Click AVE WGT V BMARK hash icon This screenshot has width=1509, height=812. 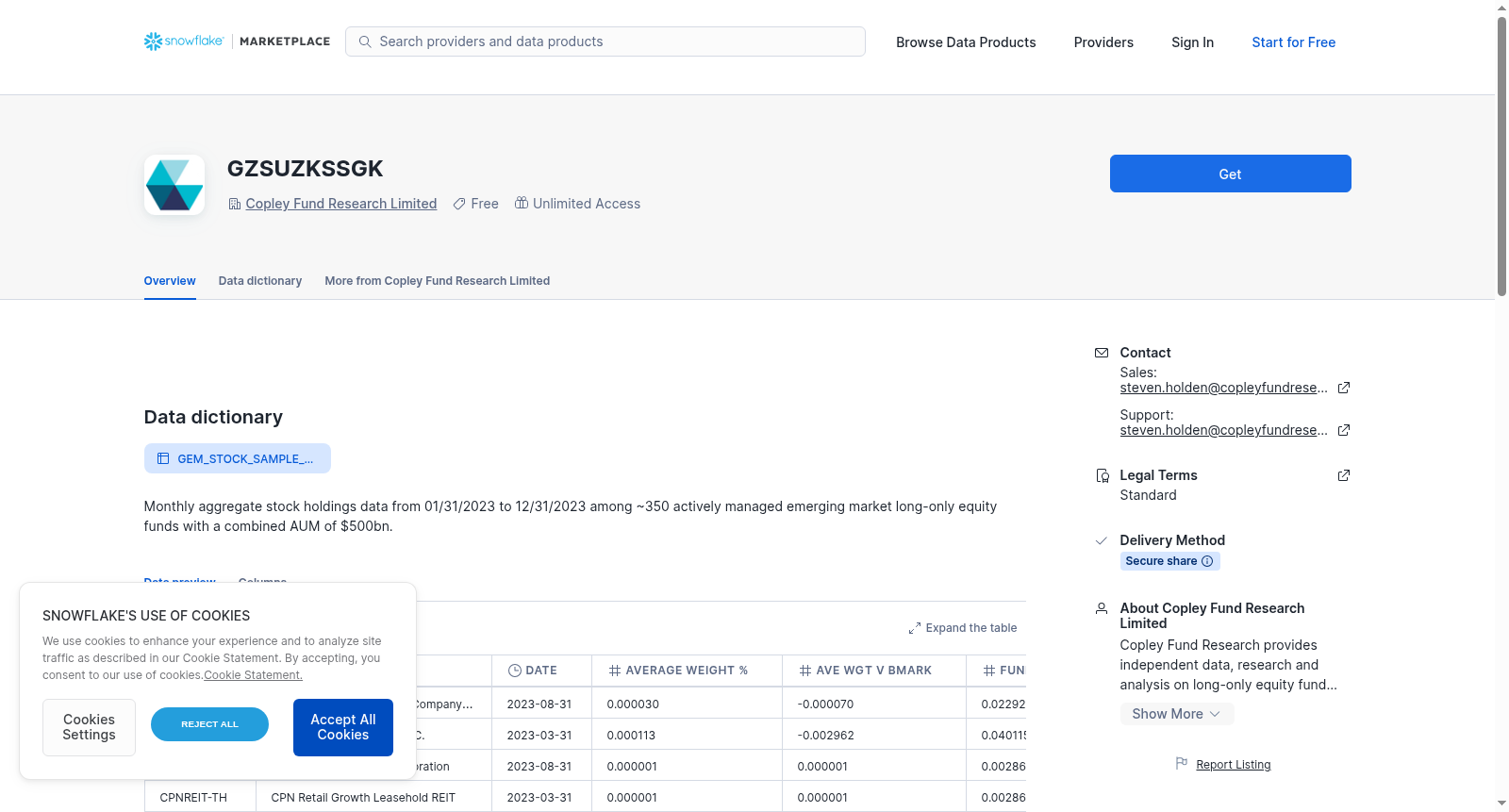(805, 671)
